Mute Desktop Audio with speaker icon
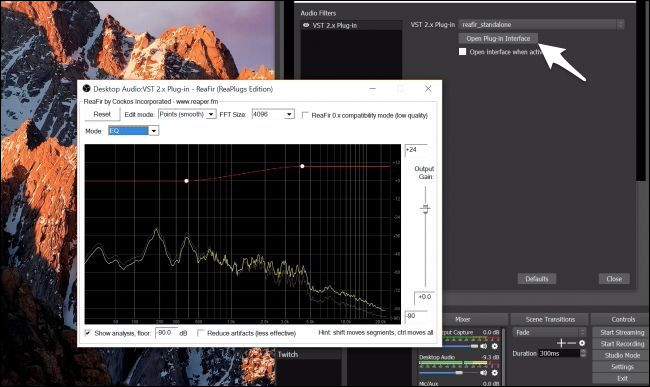Image resolution: width=650 pixels, height=387 pixels. tap(484, 372)
